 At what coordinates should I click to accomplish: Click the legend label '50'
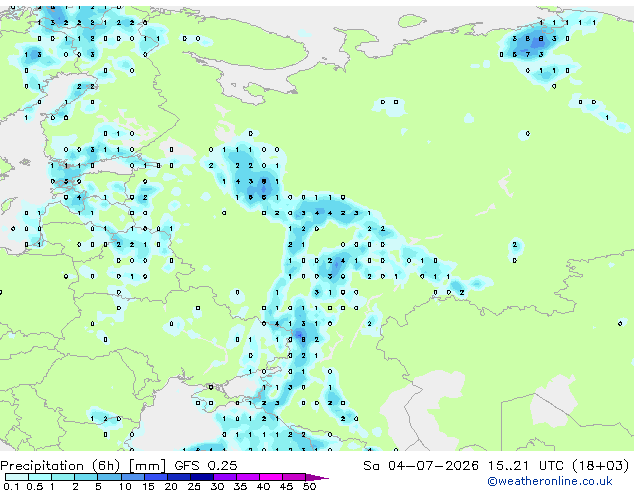(x=309, y=486)
